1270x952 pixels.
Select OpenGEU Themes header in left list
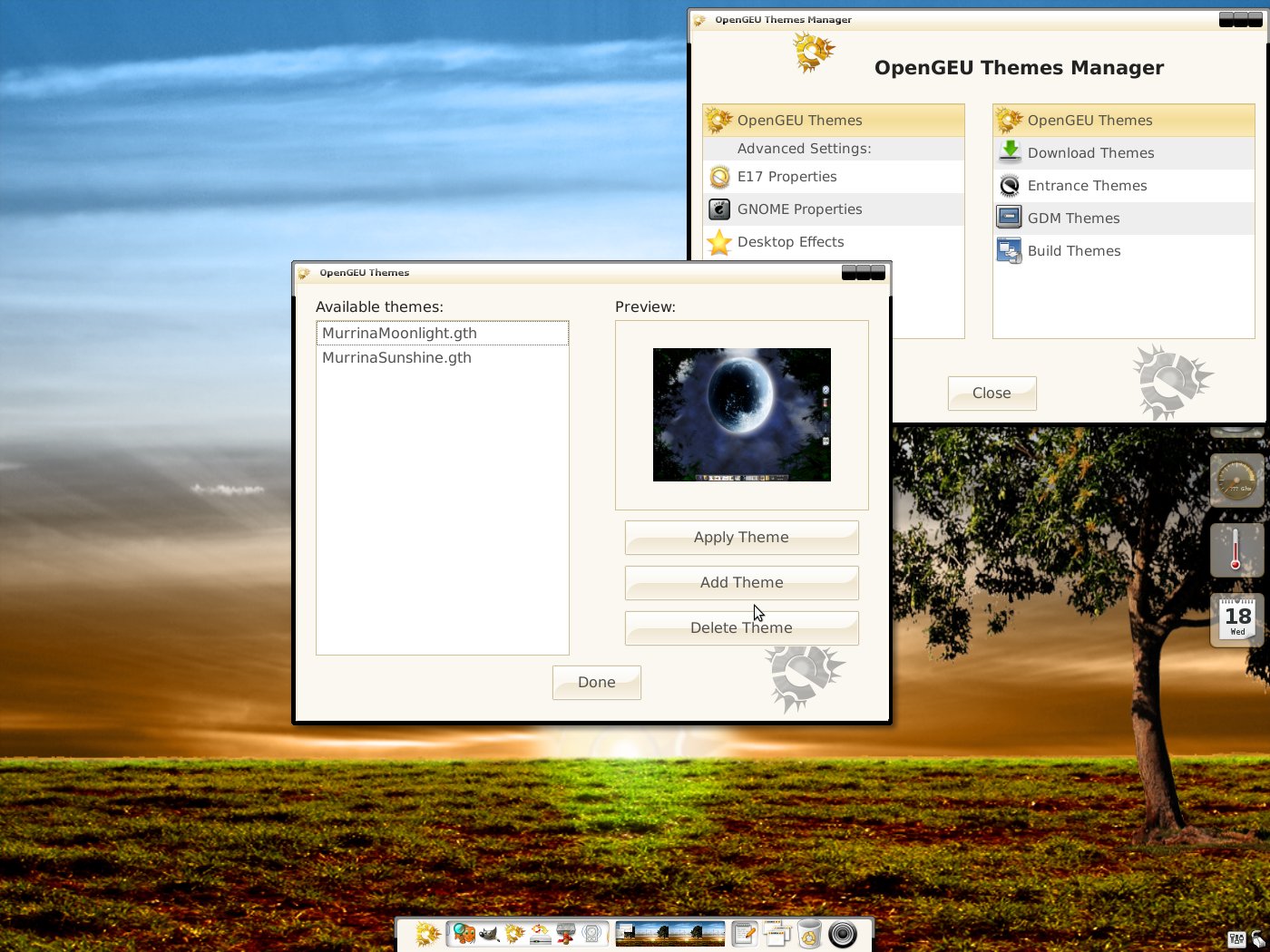point(833,120)
